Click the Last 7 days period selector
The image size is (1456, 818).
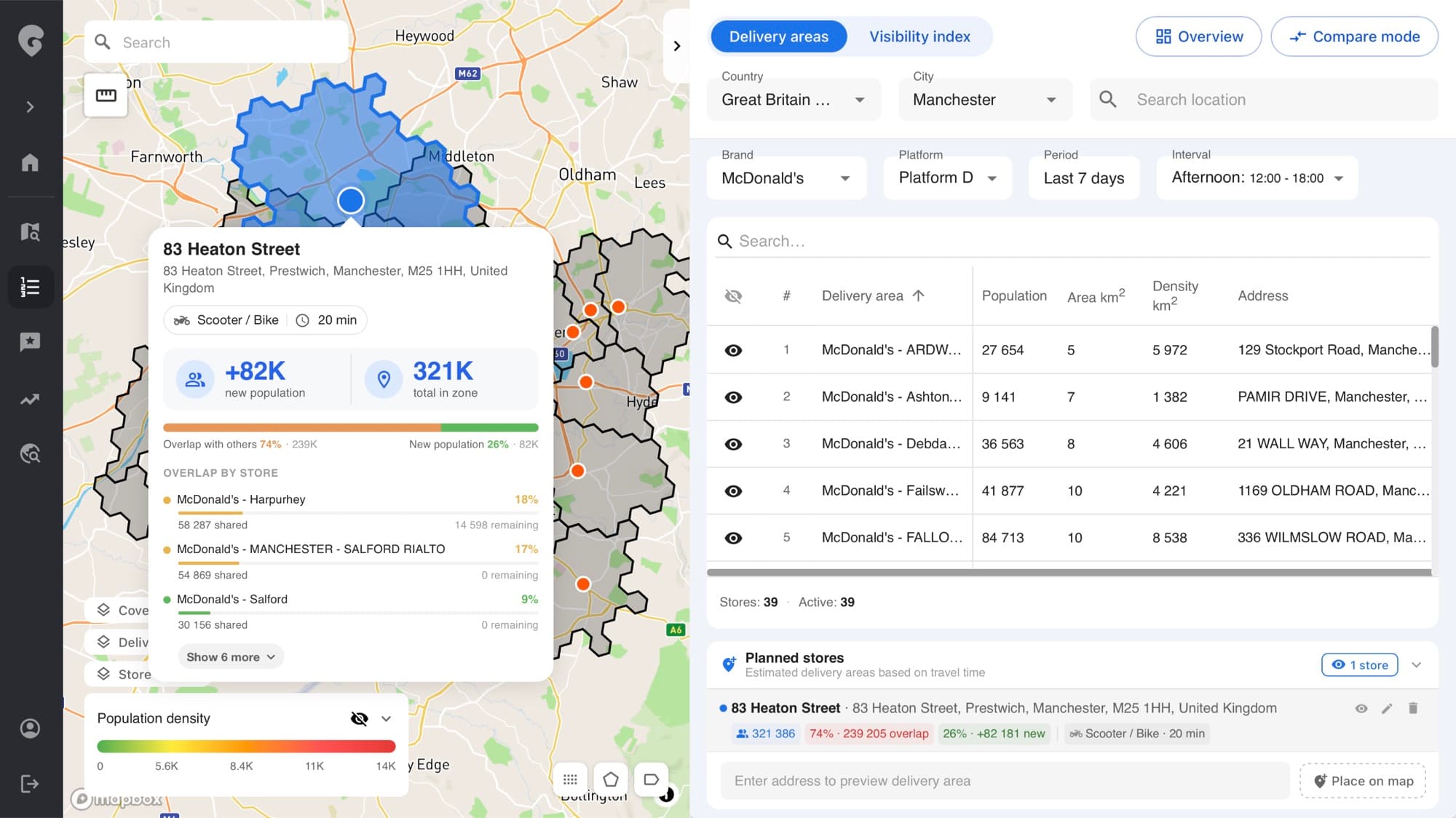[x=1083, y=178]
